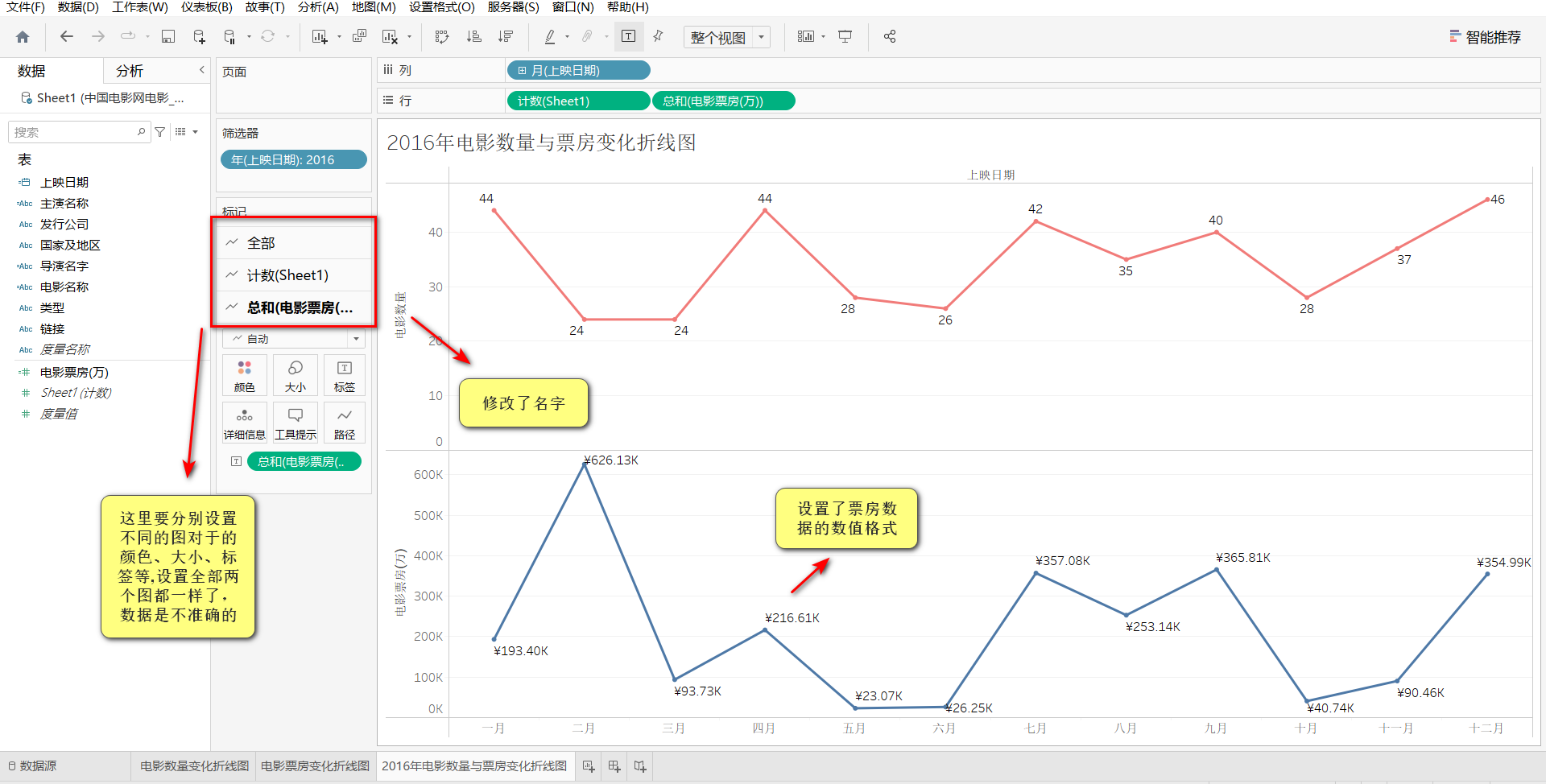Sort descending from the toolbar
Image resolution: width=1546 pixels, height=784 pixels.
pos(506,37)
